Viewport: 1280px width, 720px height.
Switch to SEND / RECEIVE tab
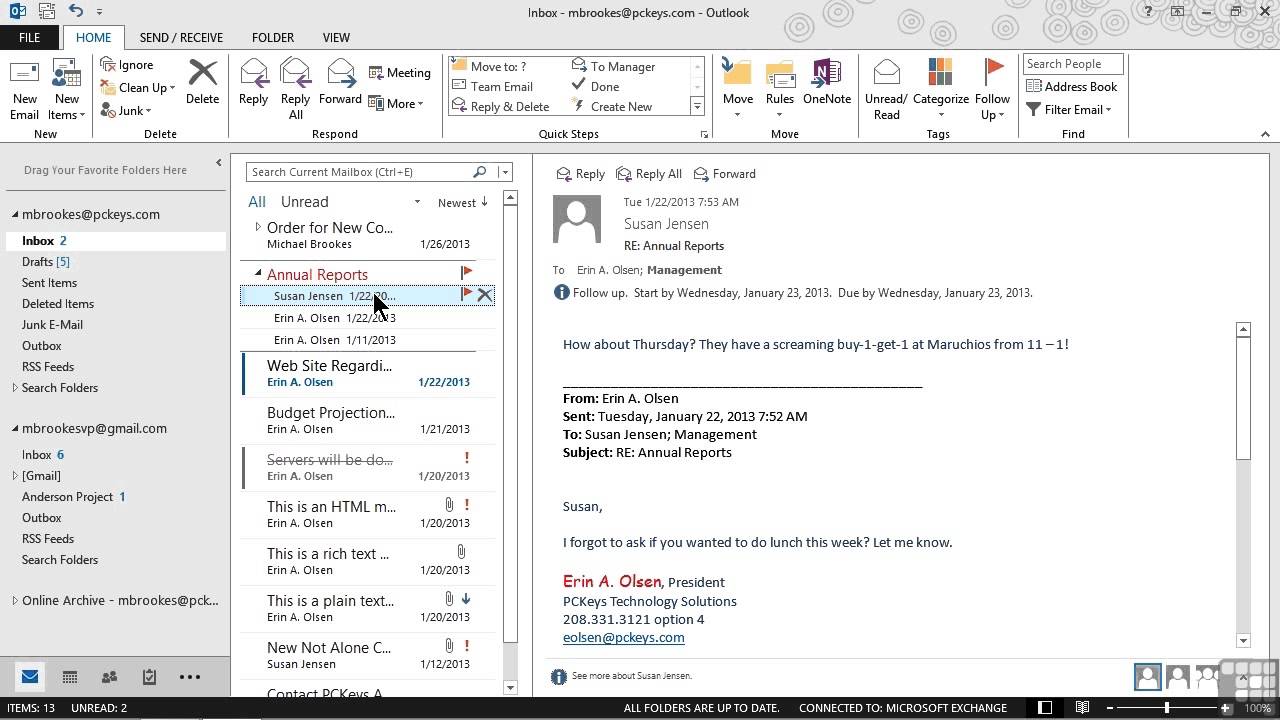click(181, 38)
